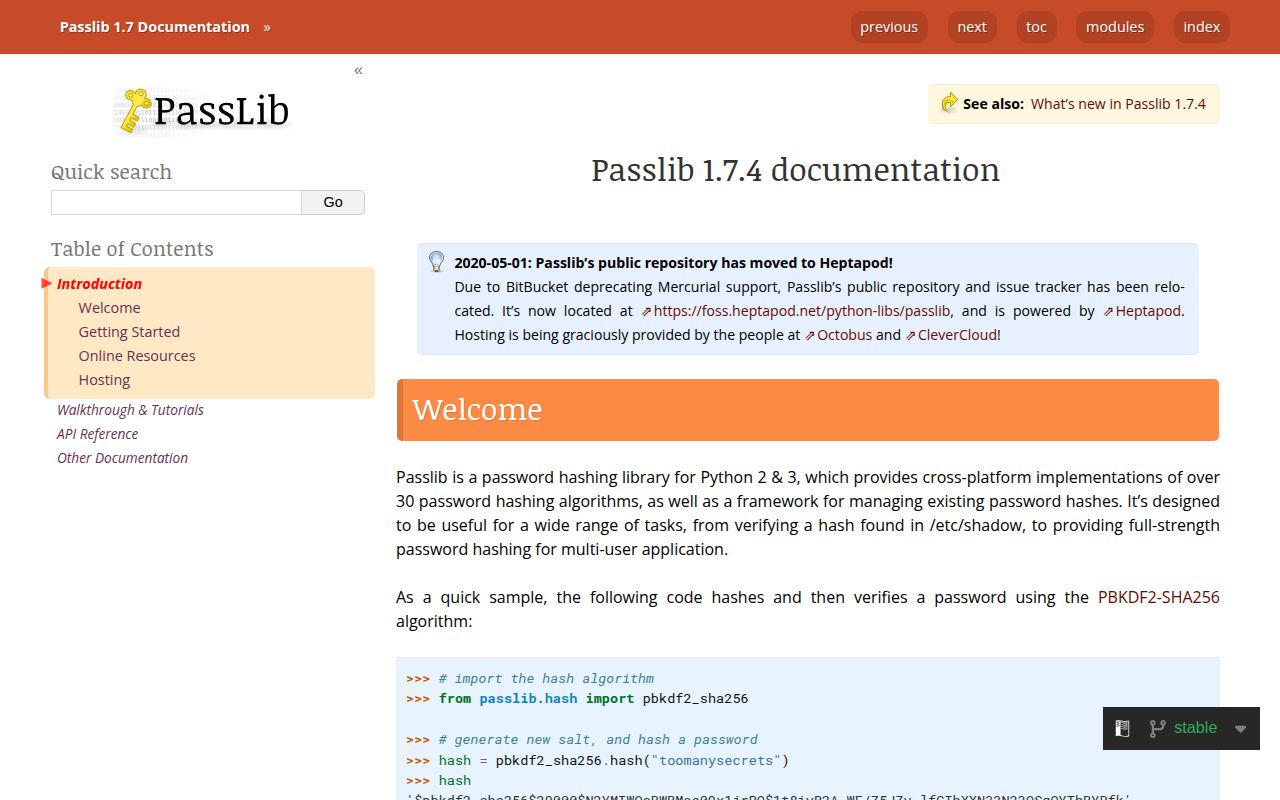Open the PBKDF2-SHA256 algorithm link
The height and width of the screenshot is (800, 1280).
pos(1158,597)
